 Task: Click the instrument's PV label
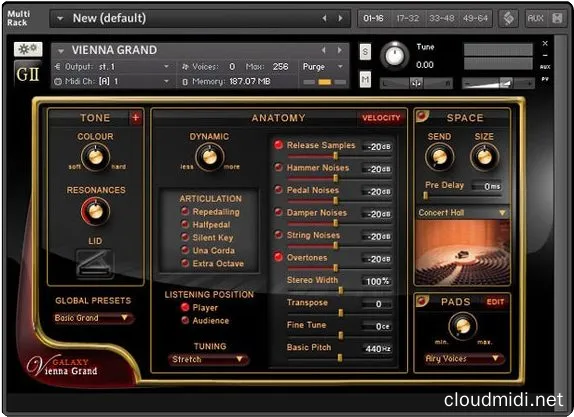point(545,79)
